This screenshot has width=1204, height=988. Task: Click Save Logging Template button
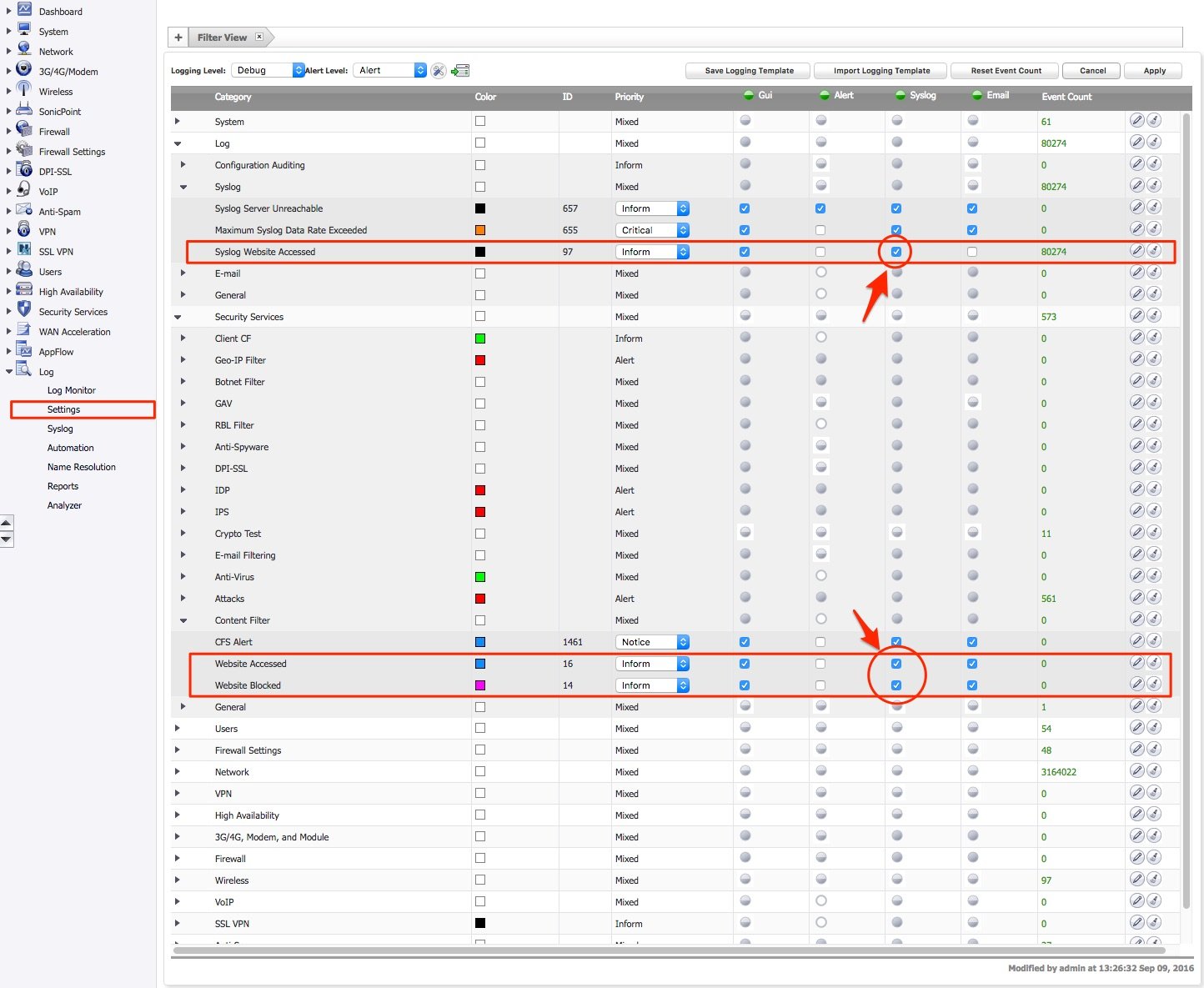(750, 71)
